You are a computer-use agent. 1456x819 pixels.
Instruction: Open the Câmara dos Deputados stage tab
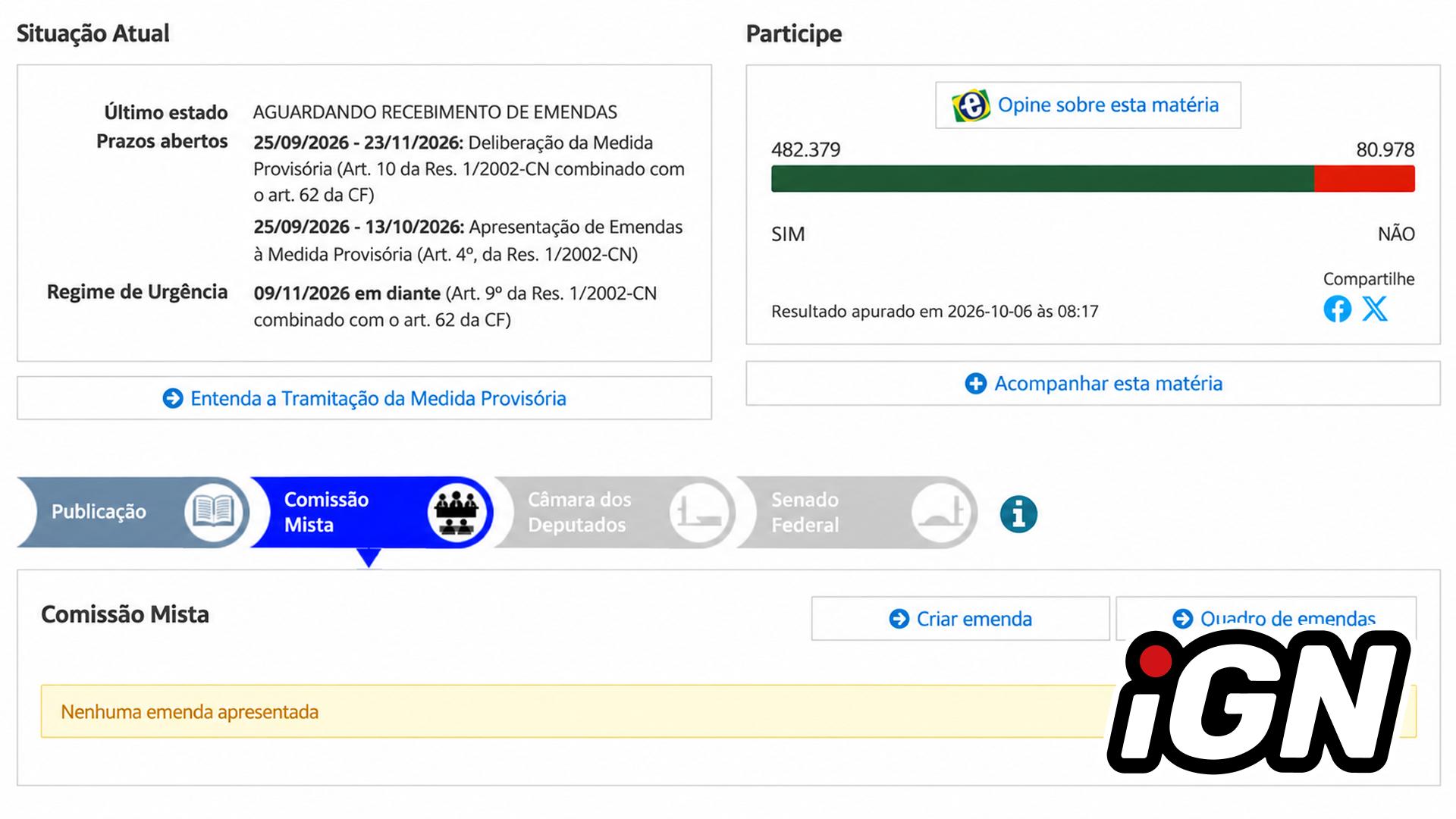click(615, 512)
